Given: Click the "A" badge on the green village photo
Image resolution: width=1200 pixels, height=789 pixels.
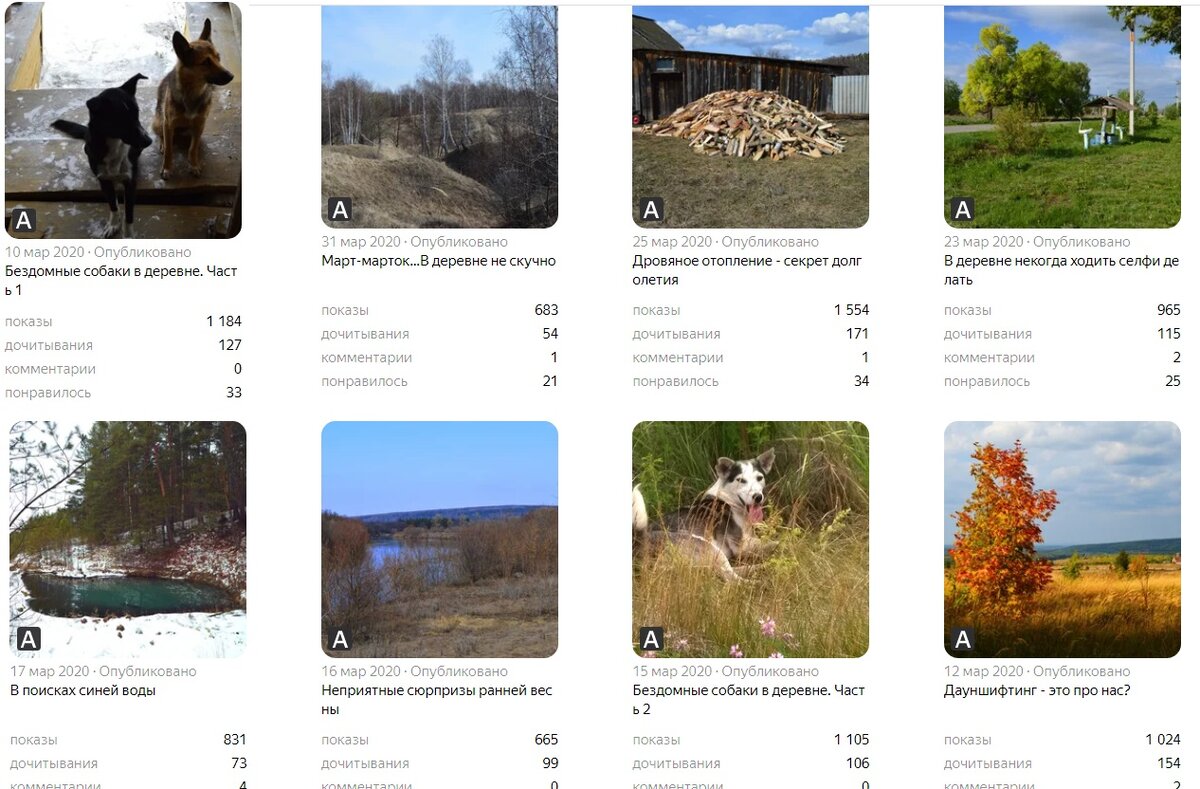Looking at the screenshot, I should (963, 210).
